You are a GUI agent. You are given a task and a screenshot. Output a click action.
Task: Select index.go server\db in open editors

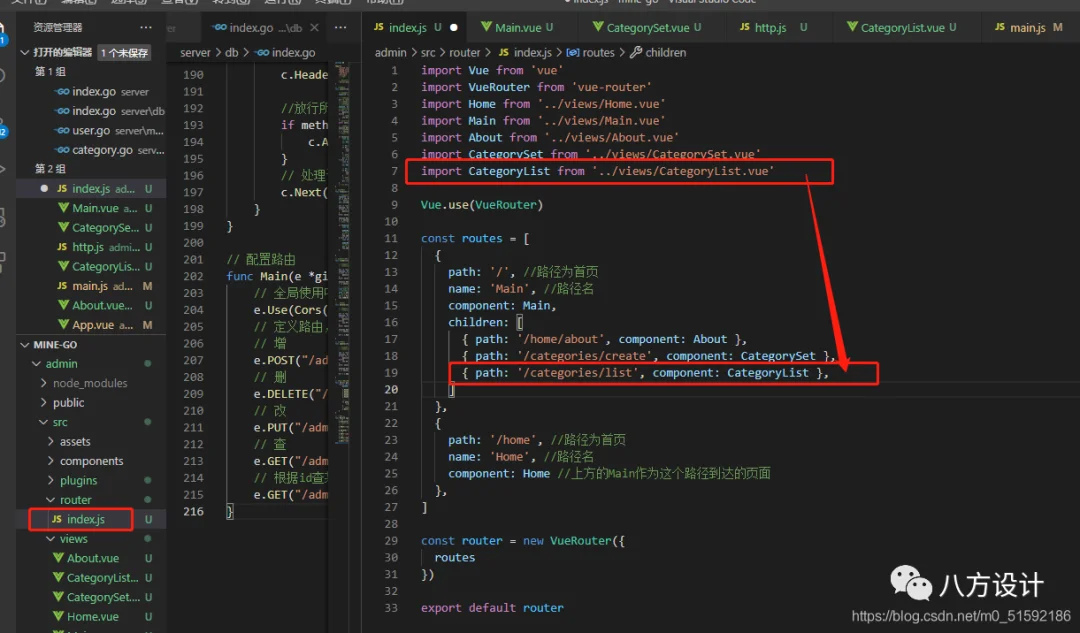coord(110,111)
